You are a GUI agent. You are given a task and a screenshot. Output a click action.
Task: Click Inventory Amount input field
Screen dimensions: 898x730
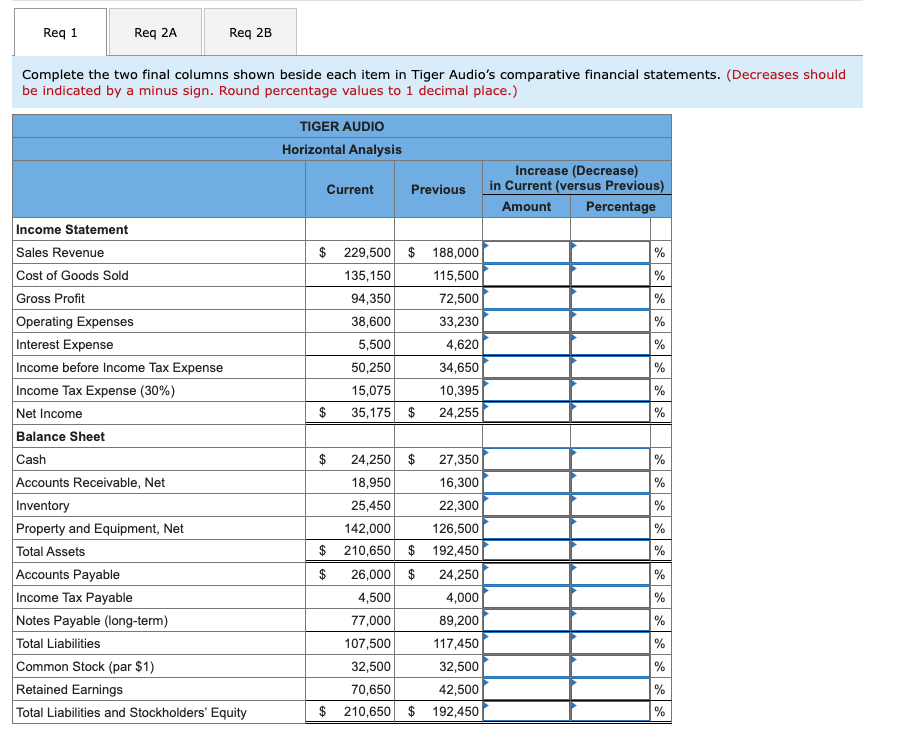[526, 505]
